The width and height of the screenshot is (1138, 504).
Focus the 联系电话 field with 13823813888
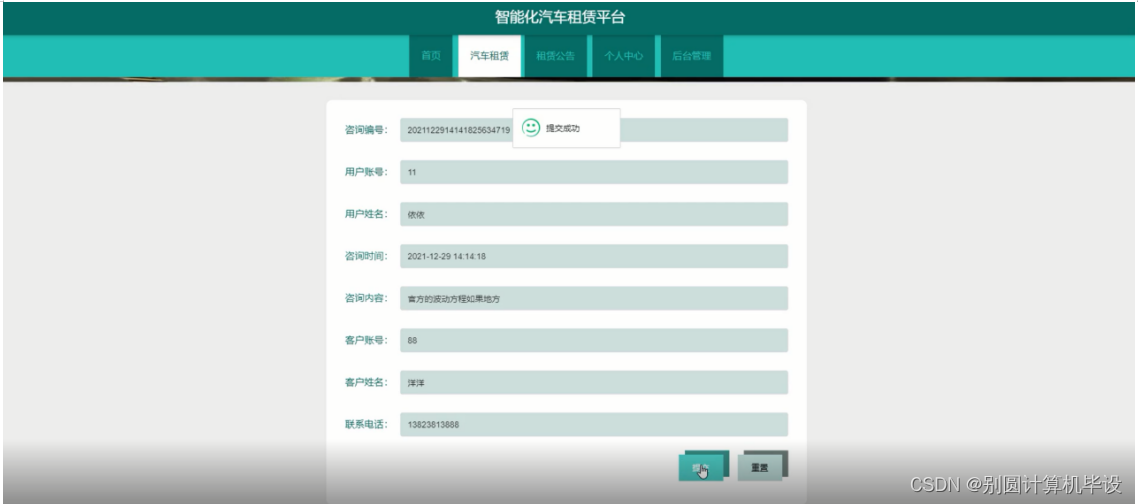pyautogui.click(x=594, y=425)
